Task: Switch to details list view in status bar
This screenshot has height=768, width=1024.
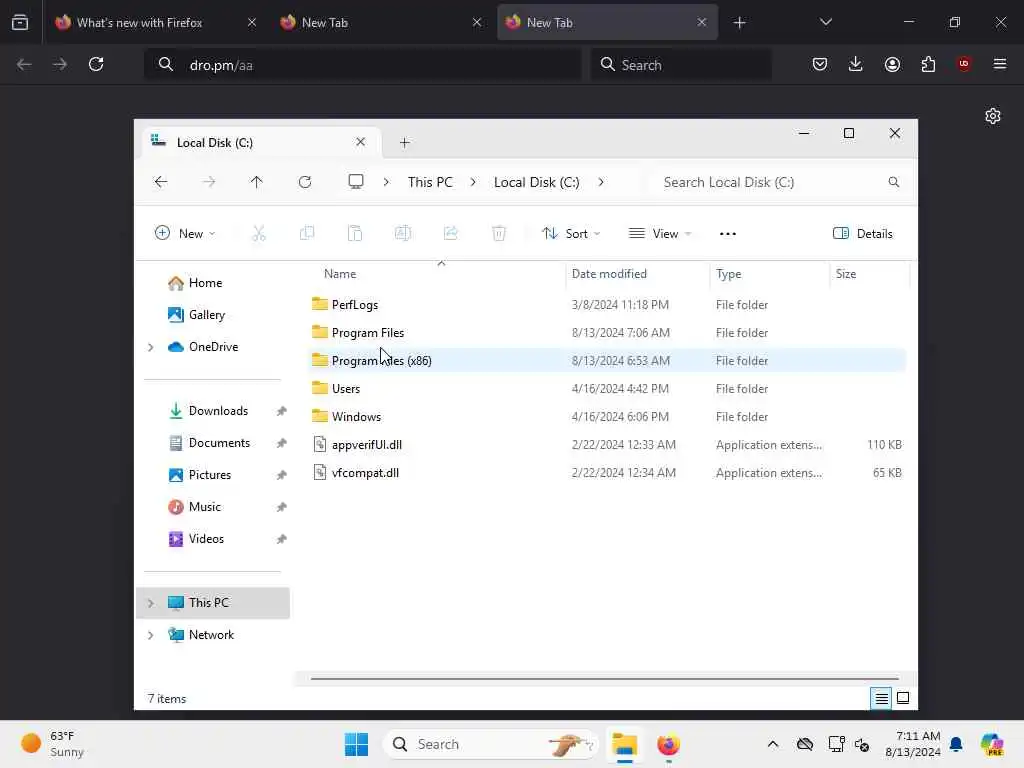Action: tap(881, 699)
